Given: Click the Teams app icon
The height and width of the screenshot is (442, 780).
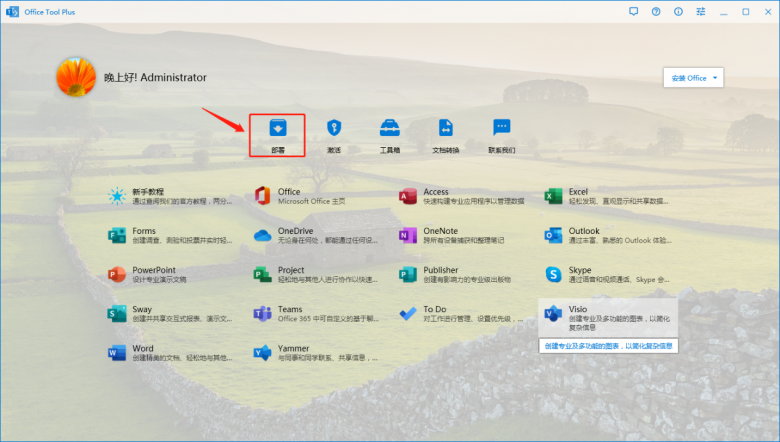Looking at the screenshot, I should 262,314.
